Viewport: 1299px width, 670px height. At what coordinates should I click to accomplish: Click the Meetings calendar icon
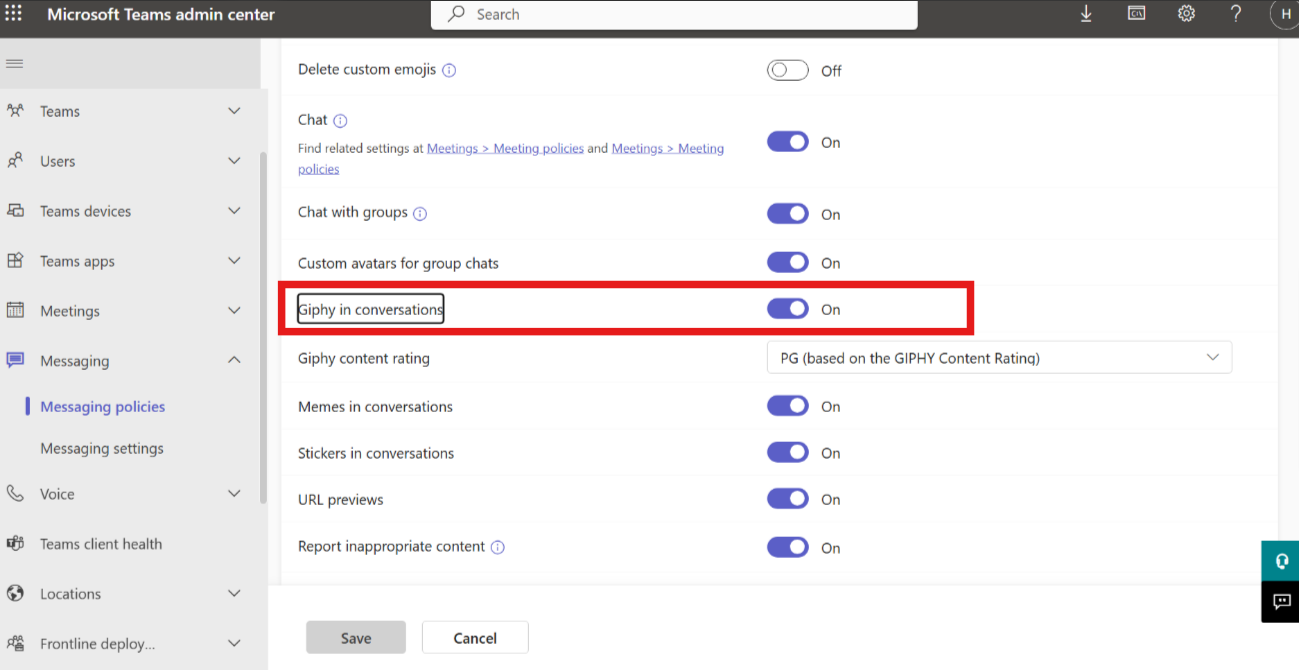[15, 311]
